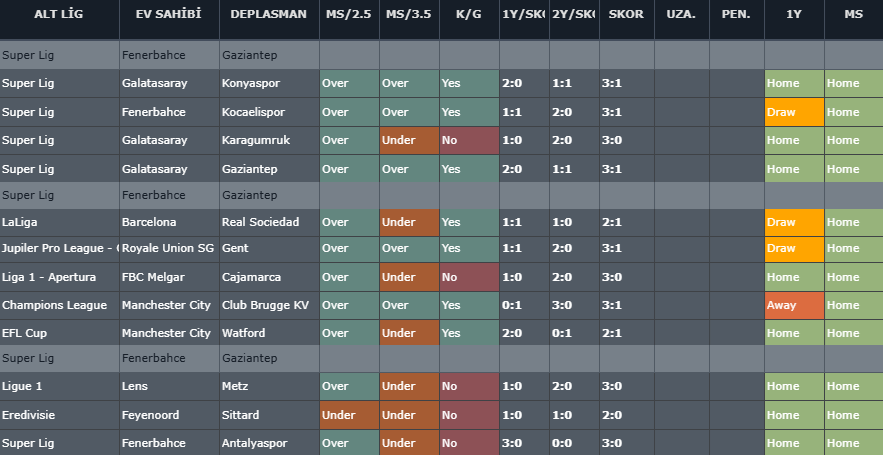Click Gaziantep in the Galatasaray row
This screenshot has height=455, width=883.
[x=269, y=169]
